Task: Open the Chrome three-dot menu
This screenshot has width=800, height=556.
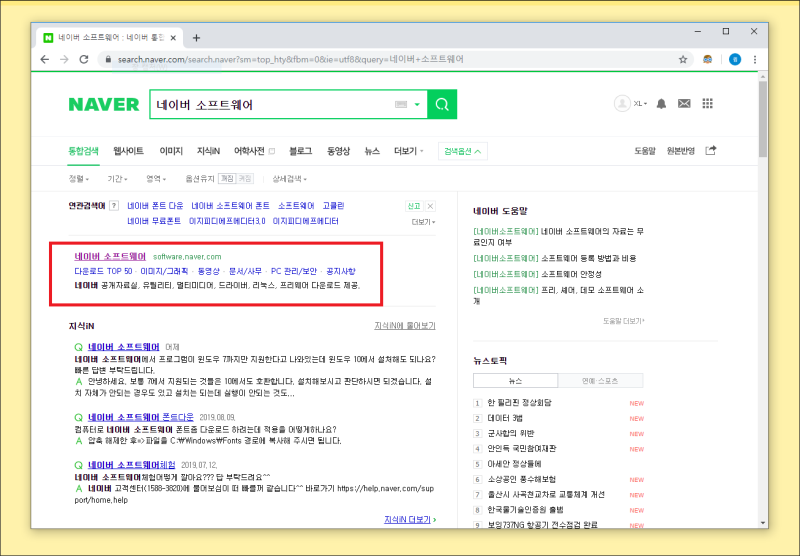Action: coord(755,60)
